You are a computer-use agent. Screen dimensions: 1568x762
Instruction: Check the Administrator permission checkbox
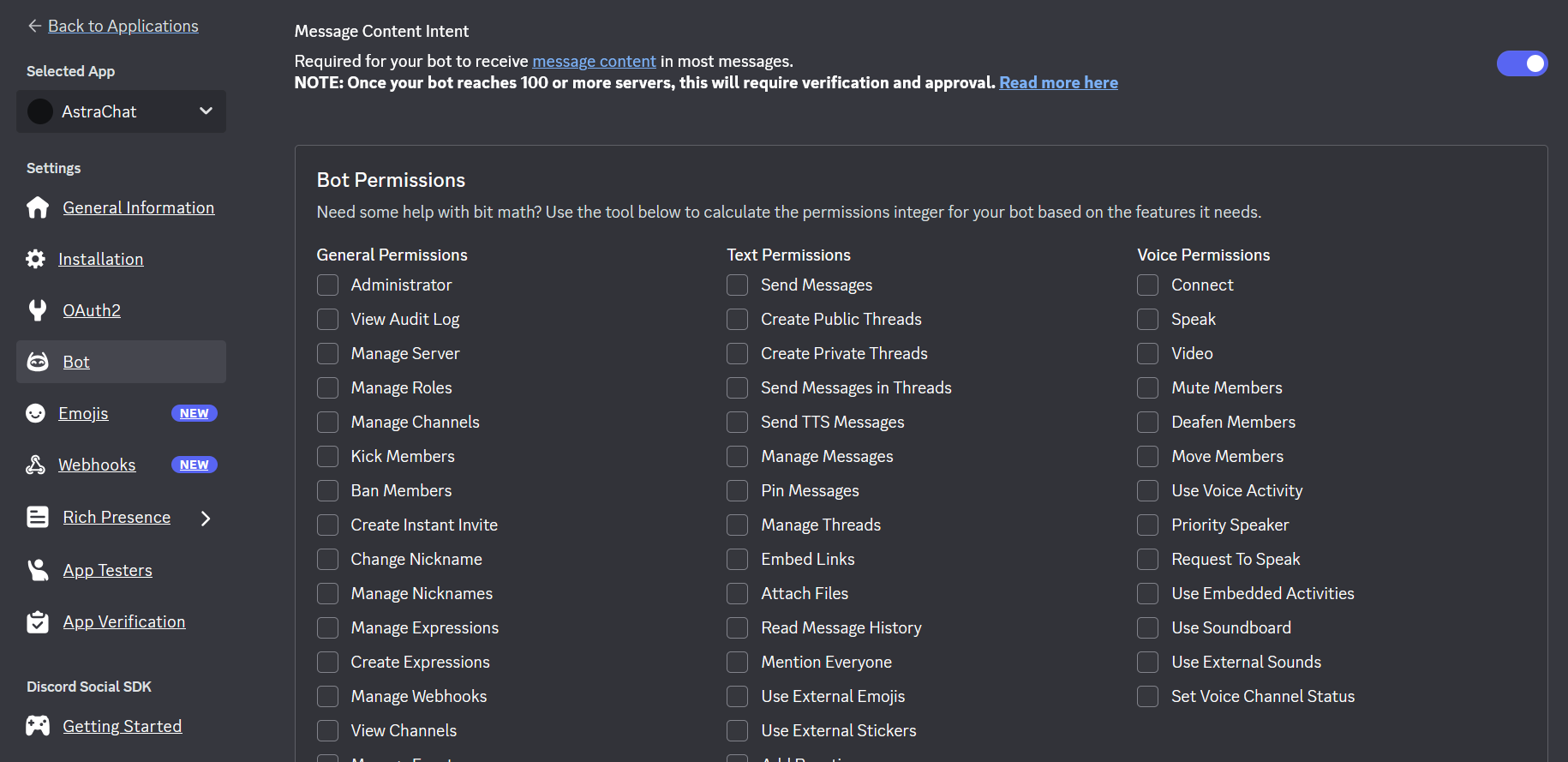(x=327, y=285)
